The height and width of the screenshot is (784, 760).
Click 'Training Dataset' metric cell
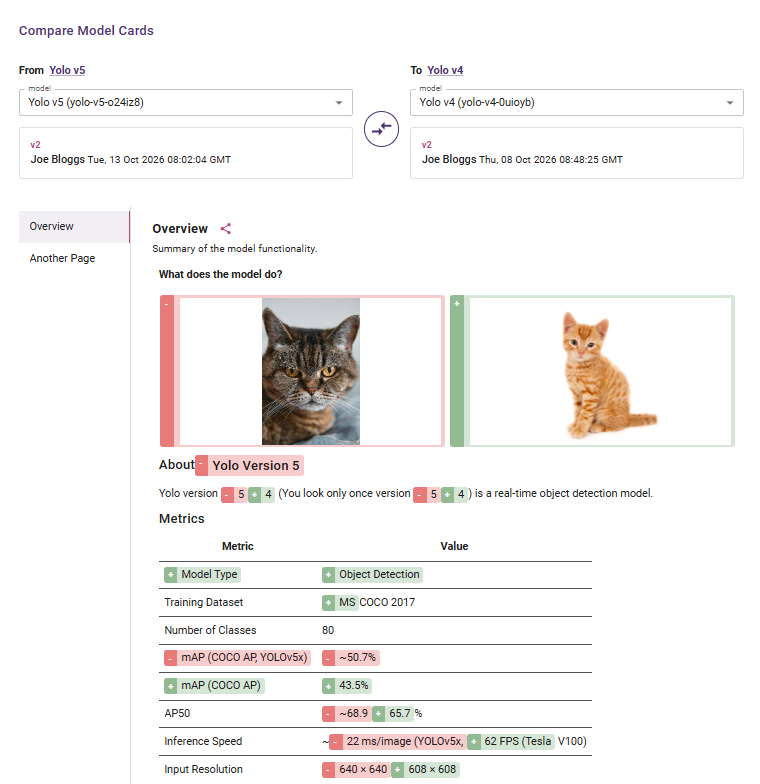204,602
